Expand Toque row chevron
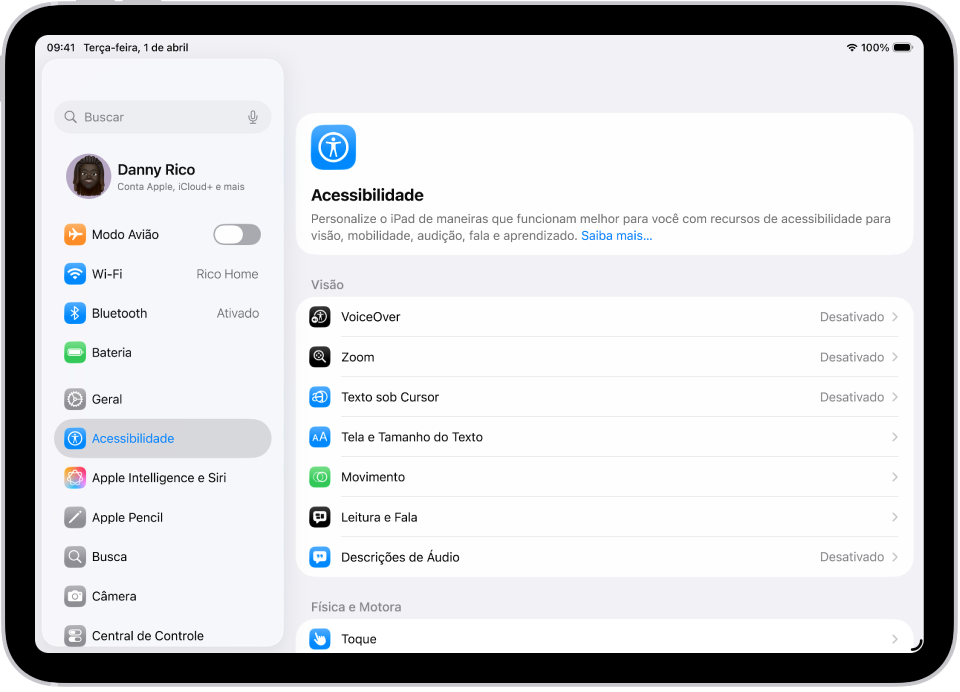The height and width of the screenshot is (692, 960). (894, 639)
